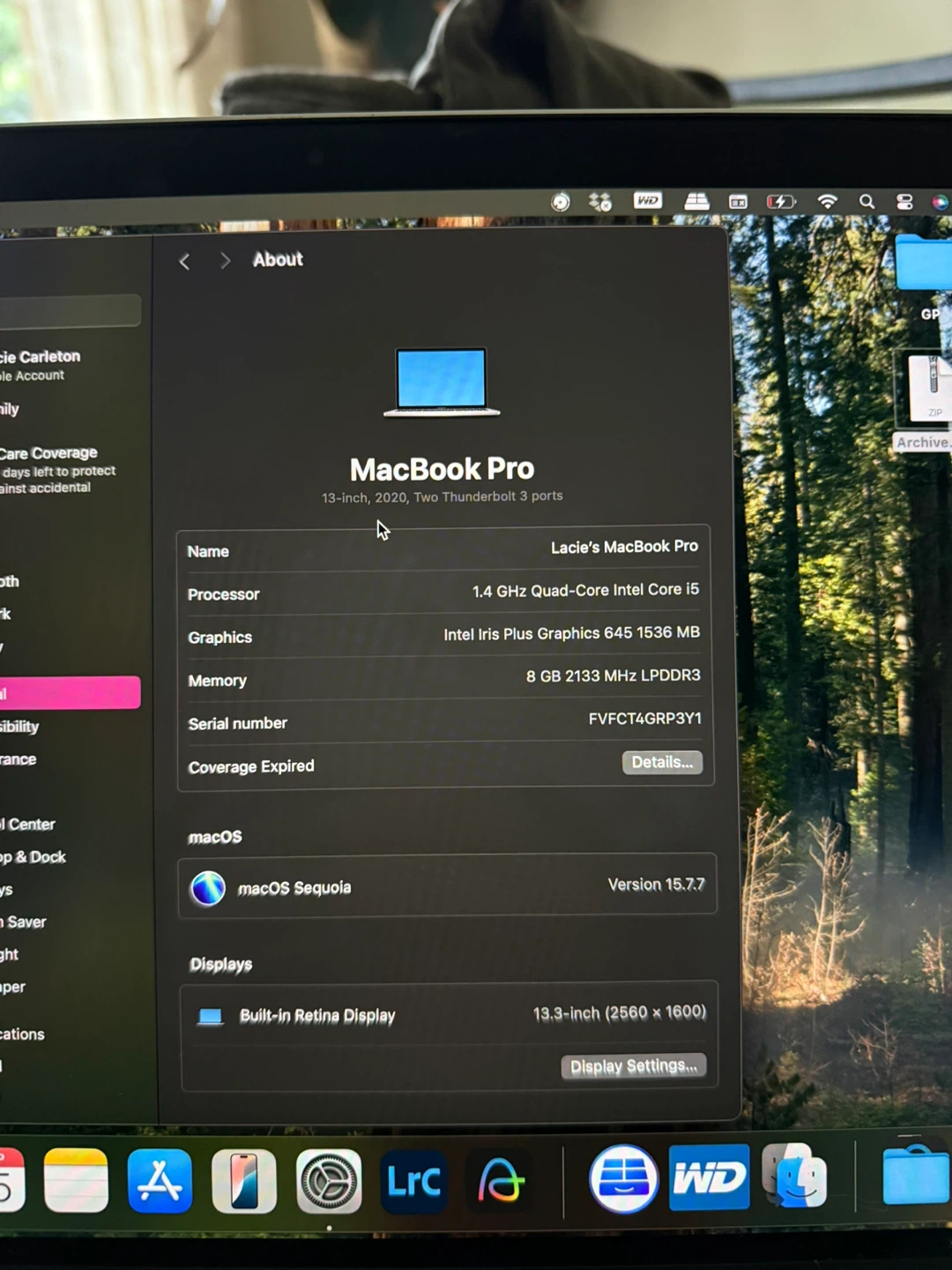Image resolution: width=952 pixels, height=1270 pixels.
Task: Click the search field in Settings sidebar
Action: pyautogui.click(x=69, y=310)
